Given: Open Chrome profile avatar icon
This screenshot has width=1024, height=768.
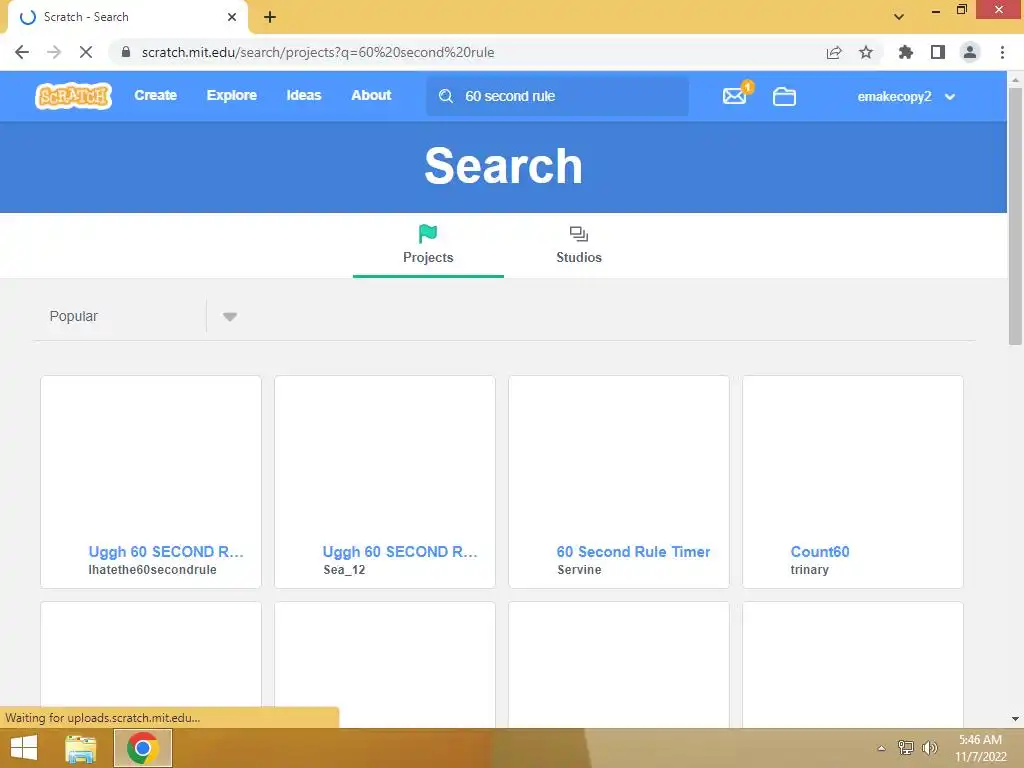Looking at the screenshot, I should (x=970, y=52).
